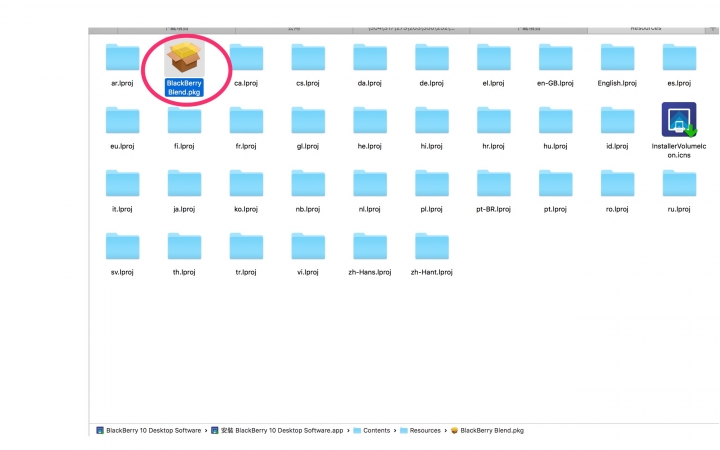Select the BlackBerry Blend.pkg package icon

point(184,58)
